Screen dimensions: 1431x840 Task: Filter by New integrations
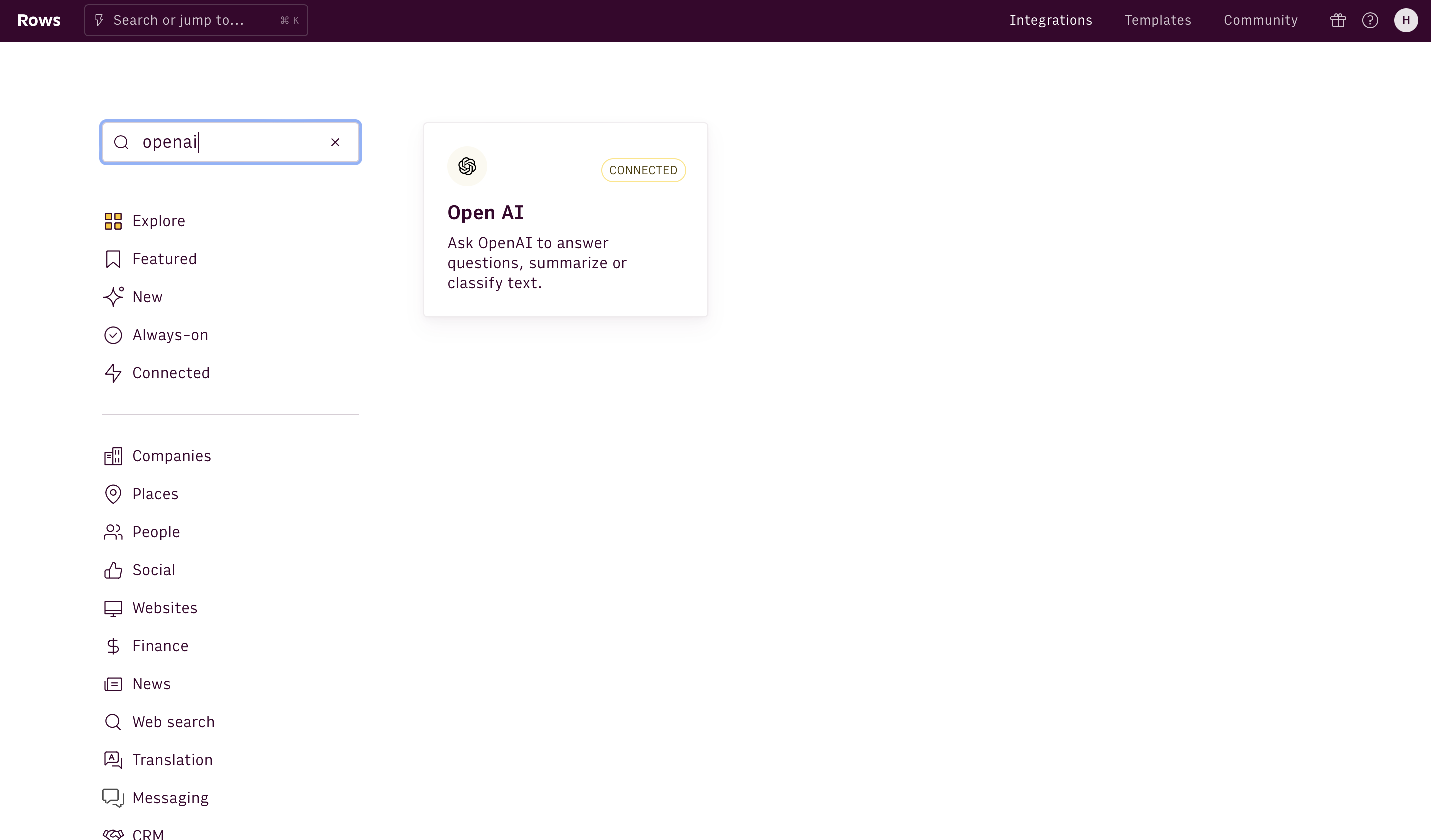pos(147,297)
